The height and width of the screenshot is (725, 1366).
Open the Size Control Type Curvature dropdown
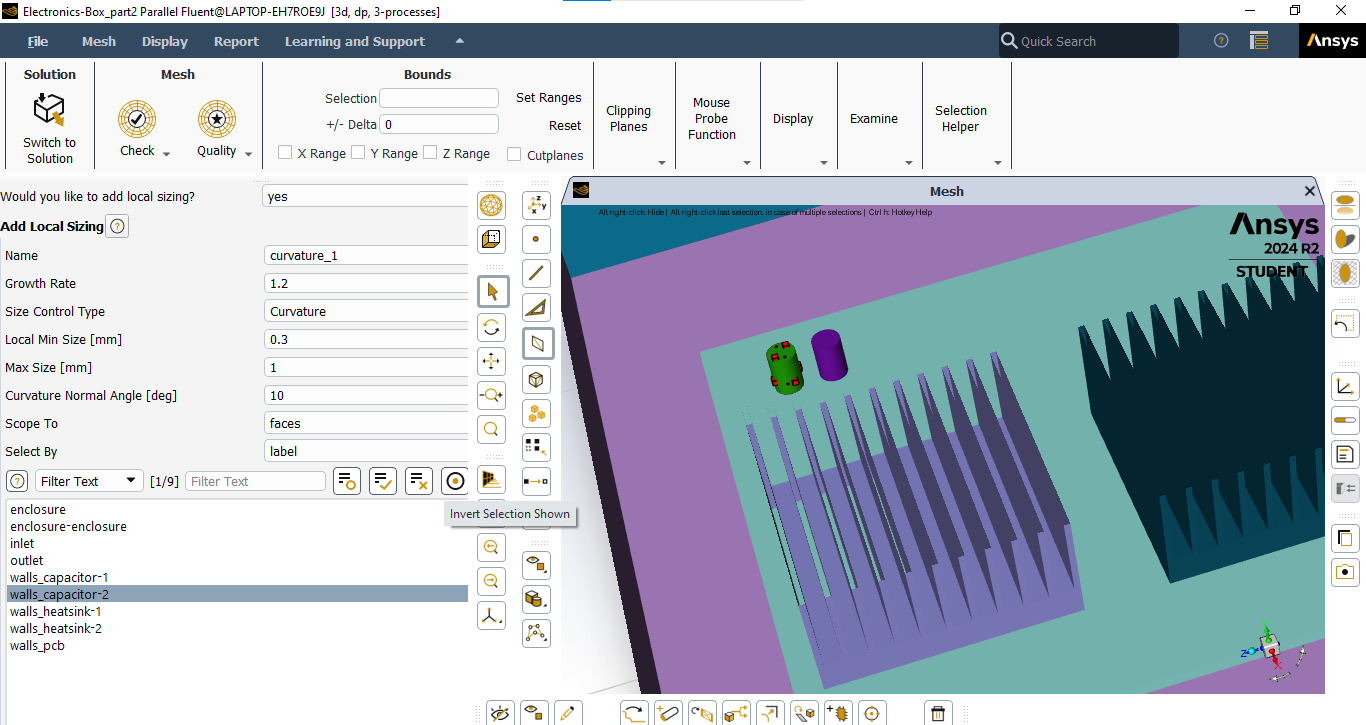click(x=367, y=311)
